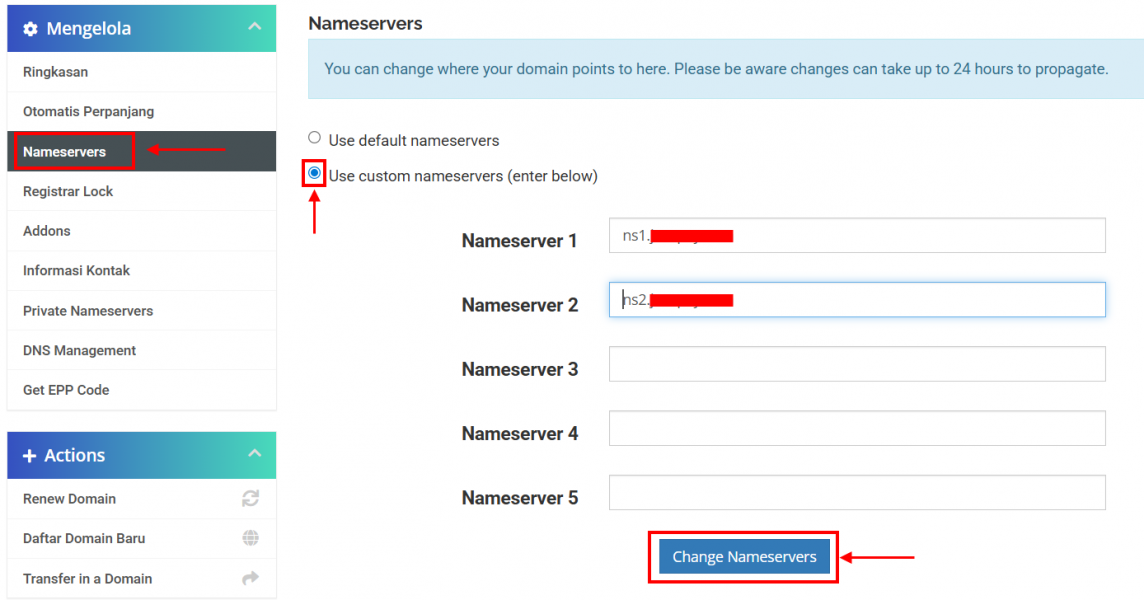This screenshot has width=1144, height=600.
Task: Click the Change Nameservers button
Action: (x=744, y=556)
